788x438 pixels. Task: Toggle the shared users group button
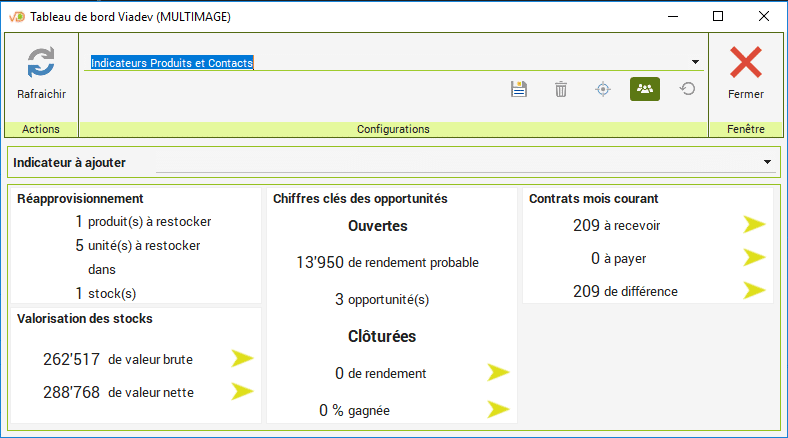(x=645, y=89)
